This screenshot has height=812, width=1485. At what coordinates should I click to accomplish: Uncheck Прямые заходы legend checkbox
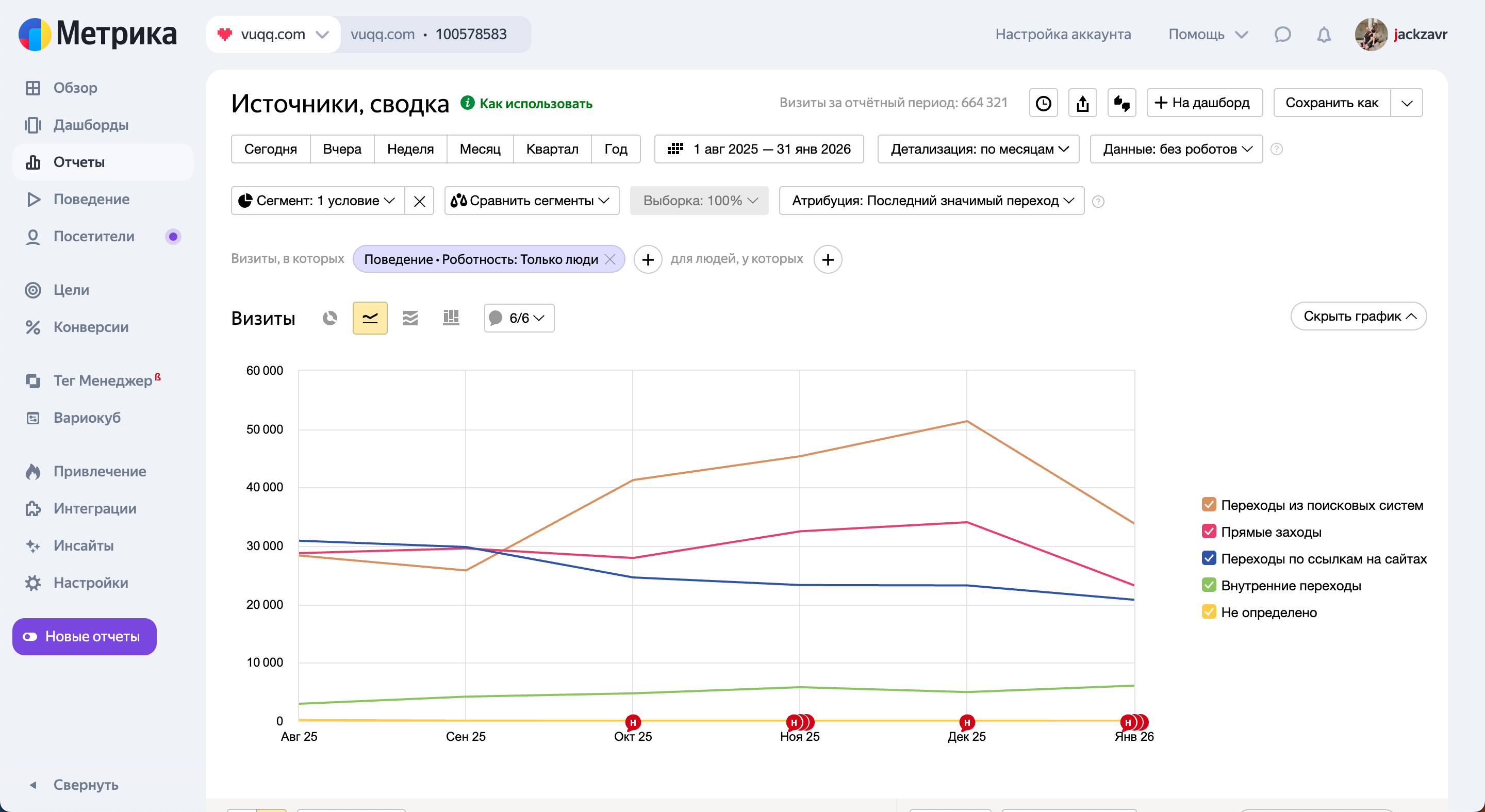(1209, 532)
